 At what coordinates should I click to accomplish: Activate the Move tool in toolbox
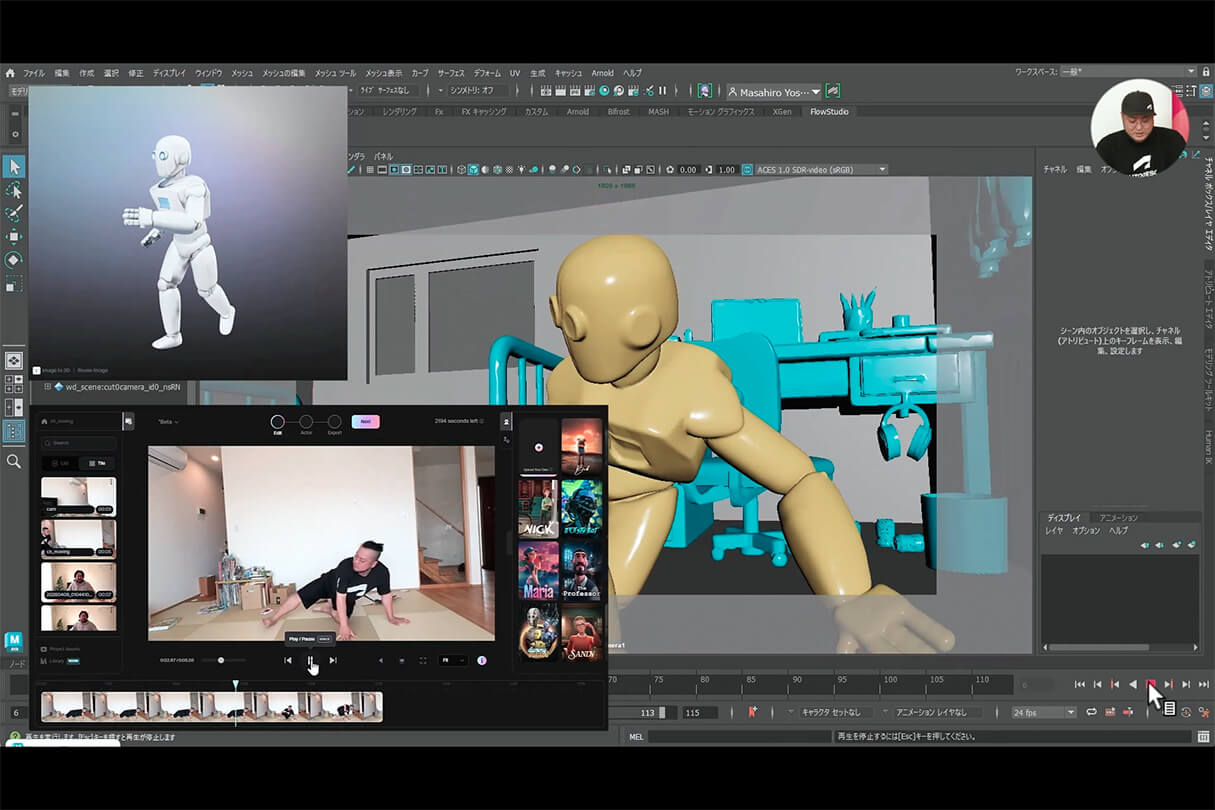(x=14, y=237)
